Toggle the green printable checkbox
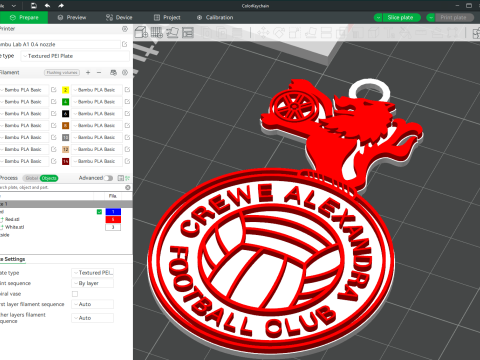 click(99, 212)
